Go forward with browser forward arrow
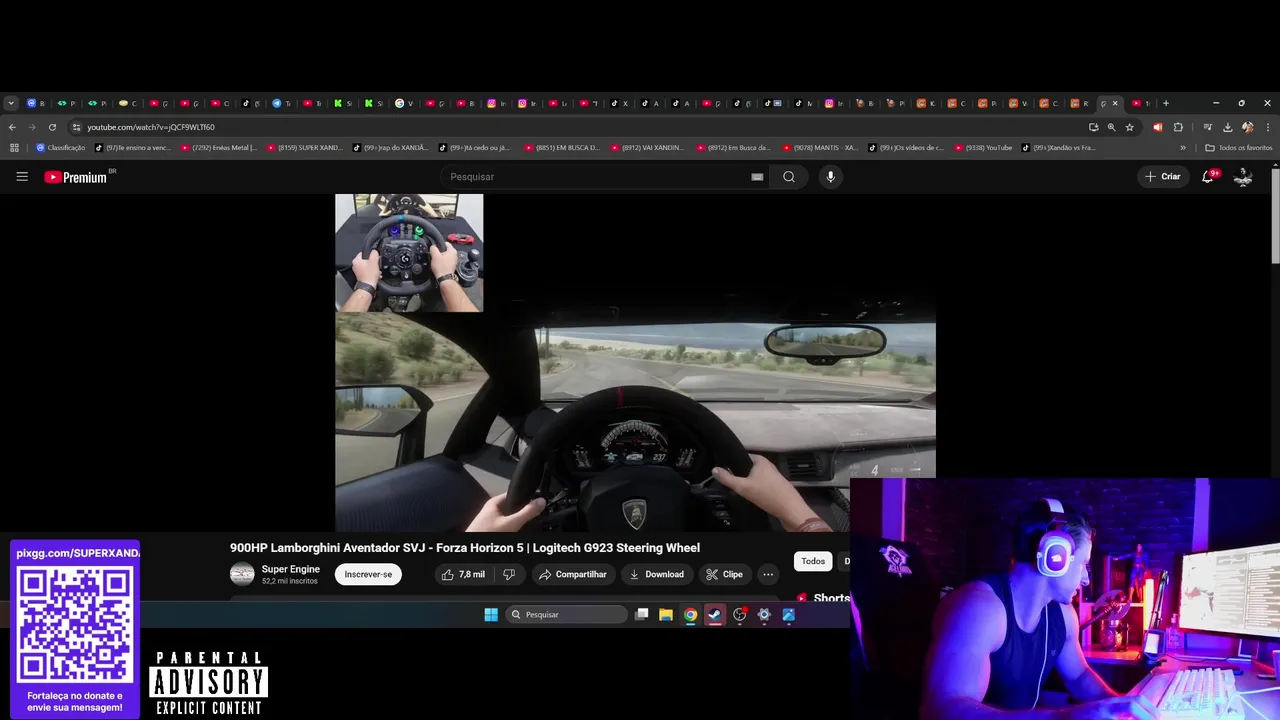1280x720 pixels. point(32,127)
